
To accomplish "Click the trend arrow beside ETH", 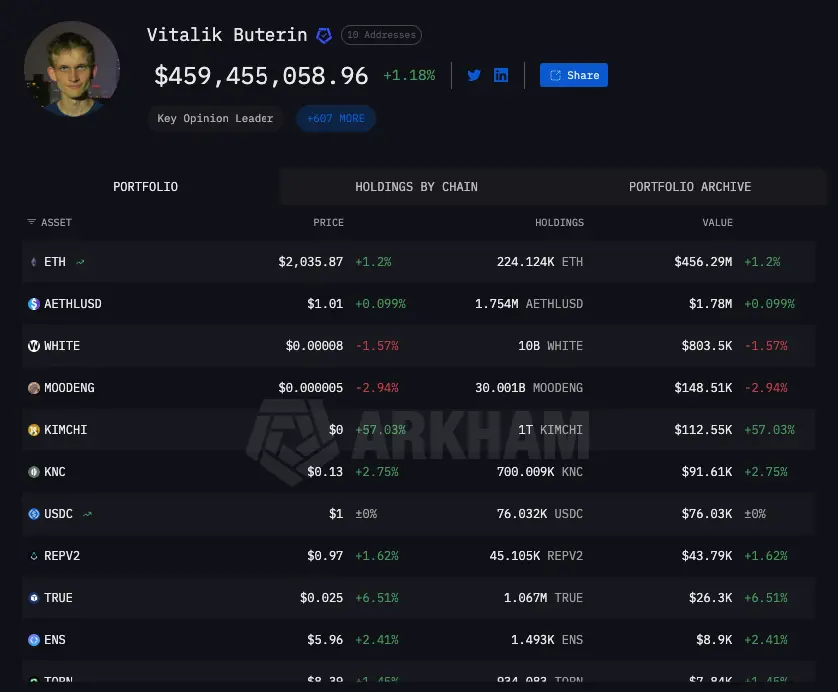I will [79, 261].
